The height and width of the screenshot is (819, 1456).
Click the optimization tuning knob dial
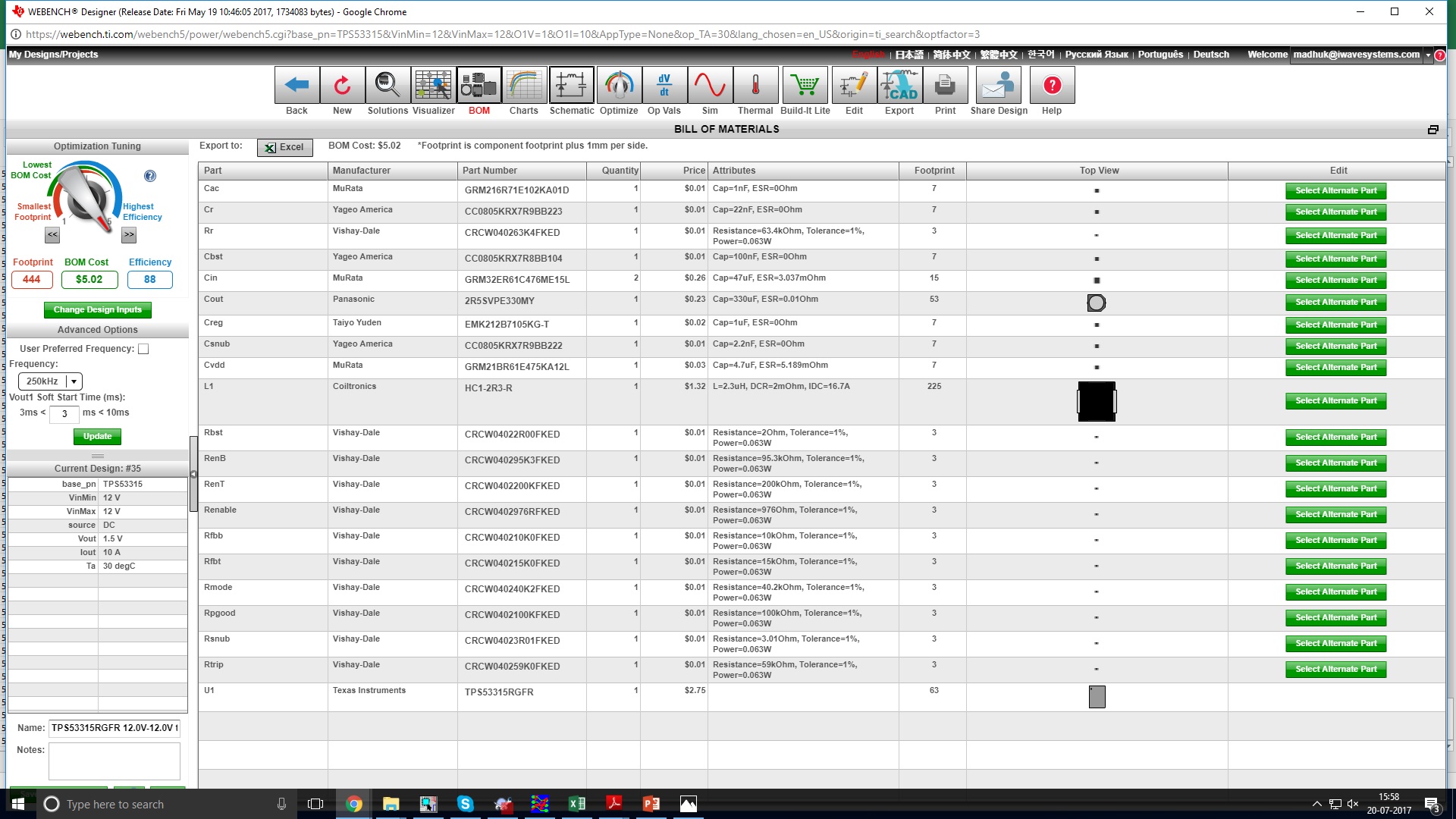[85, 197]
